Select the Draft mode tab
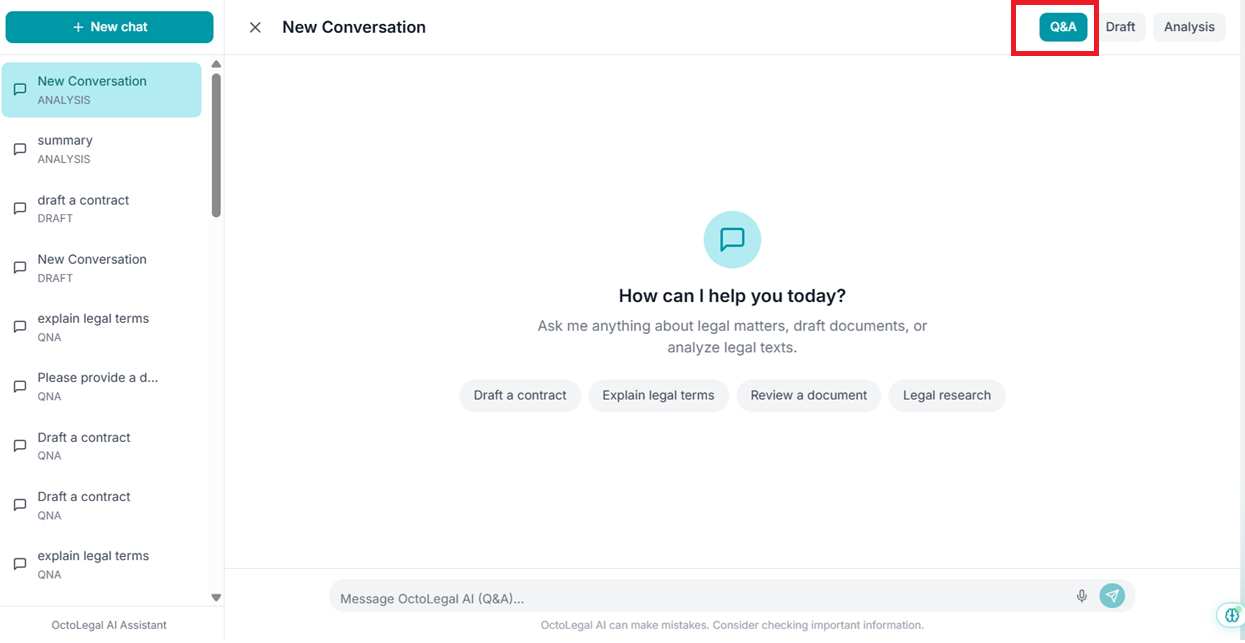Screen dimensions: 1245x643 (1121, 27)
